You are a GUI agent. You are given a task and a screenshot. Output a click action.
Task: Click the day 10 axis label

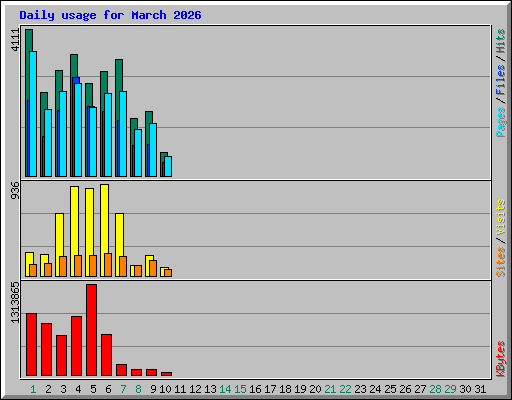165,389
